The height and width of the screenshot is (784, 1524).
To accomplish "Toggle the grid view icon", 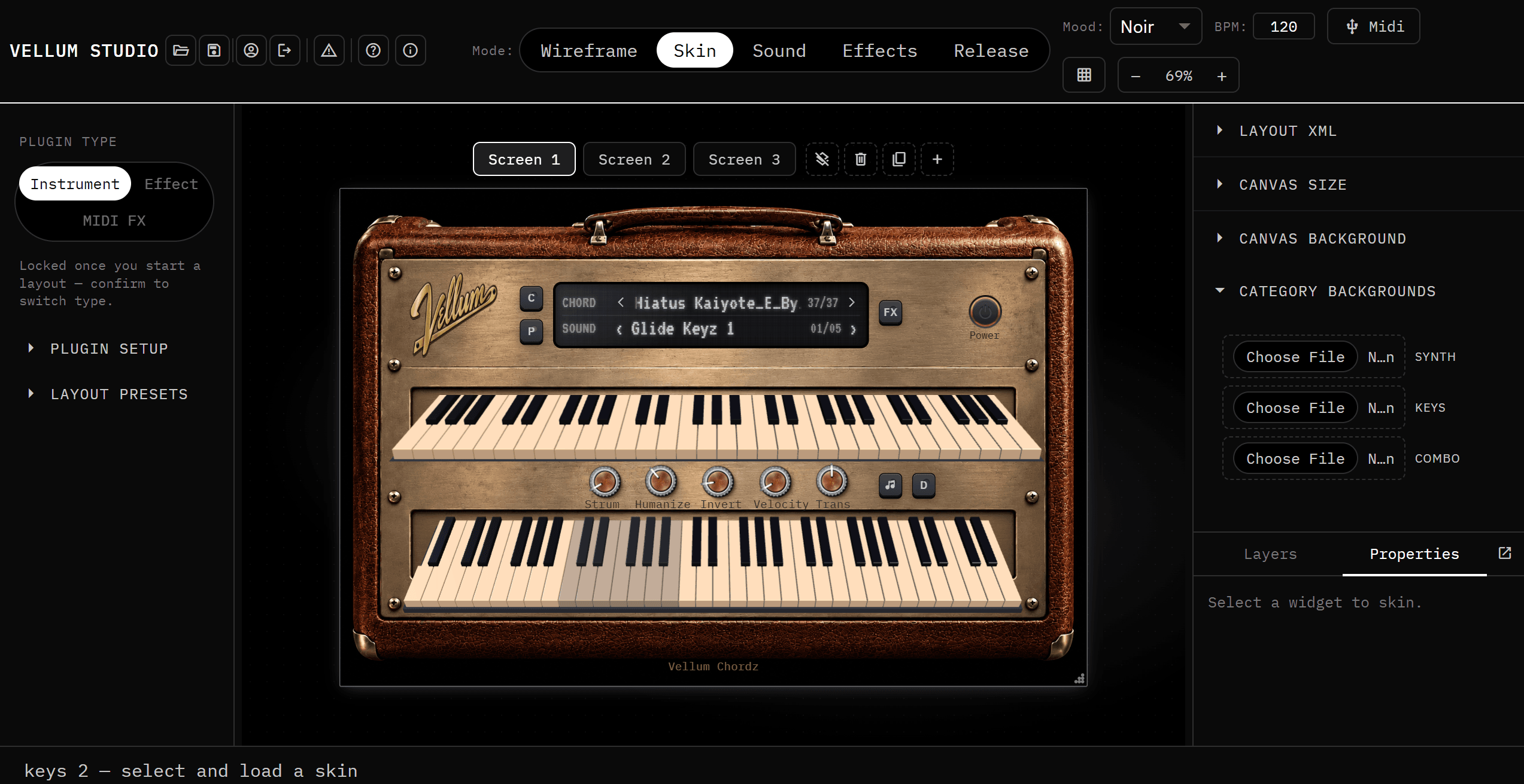I will point(1084,75).
